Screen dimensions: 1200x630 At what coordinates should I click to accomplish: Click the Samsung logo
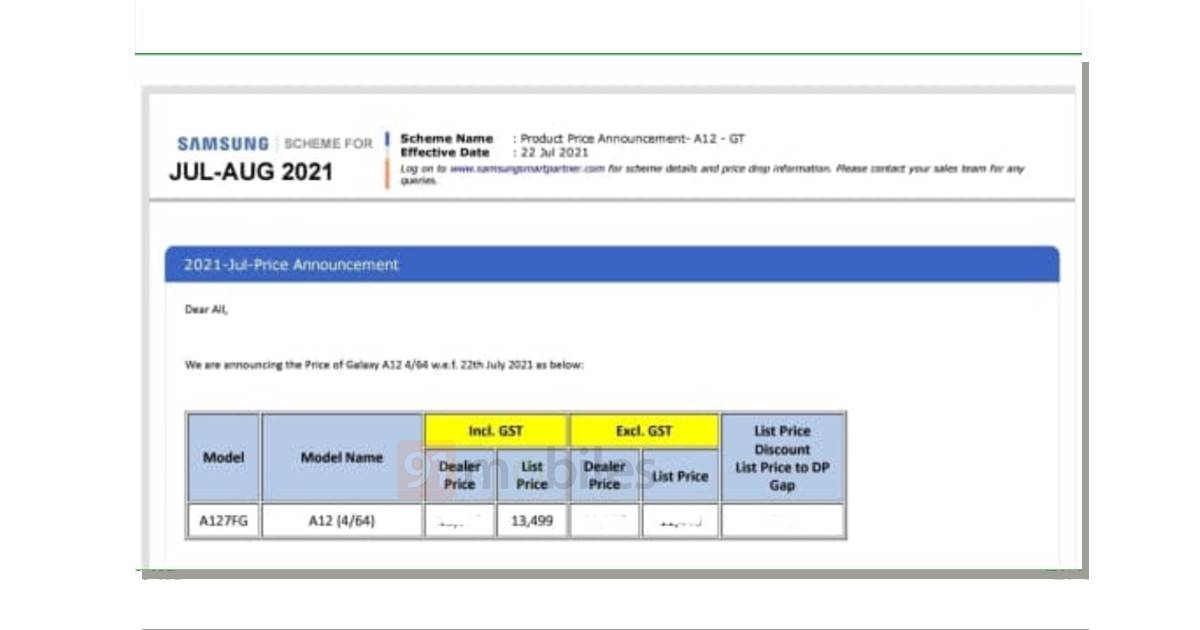pyautogui.click(x=222, y=144)
